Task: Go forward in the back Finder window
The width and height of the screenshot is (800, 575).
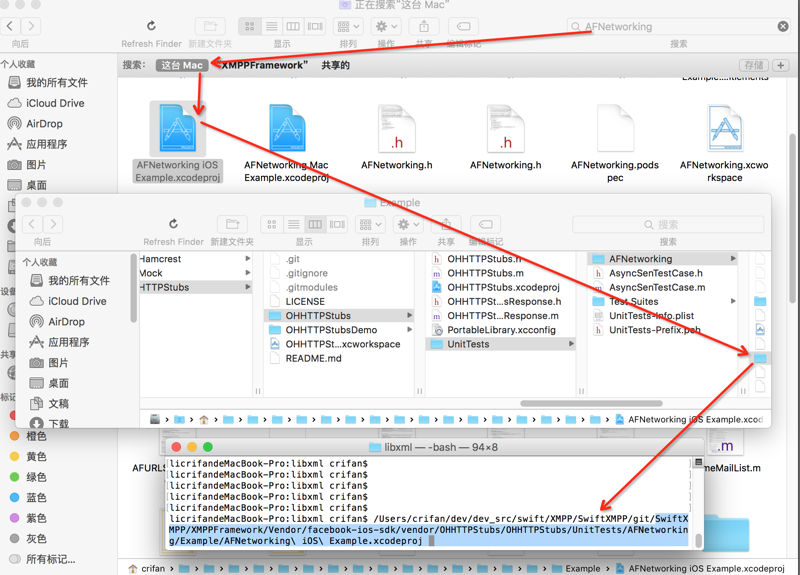Action: tap(31, 26)
